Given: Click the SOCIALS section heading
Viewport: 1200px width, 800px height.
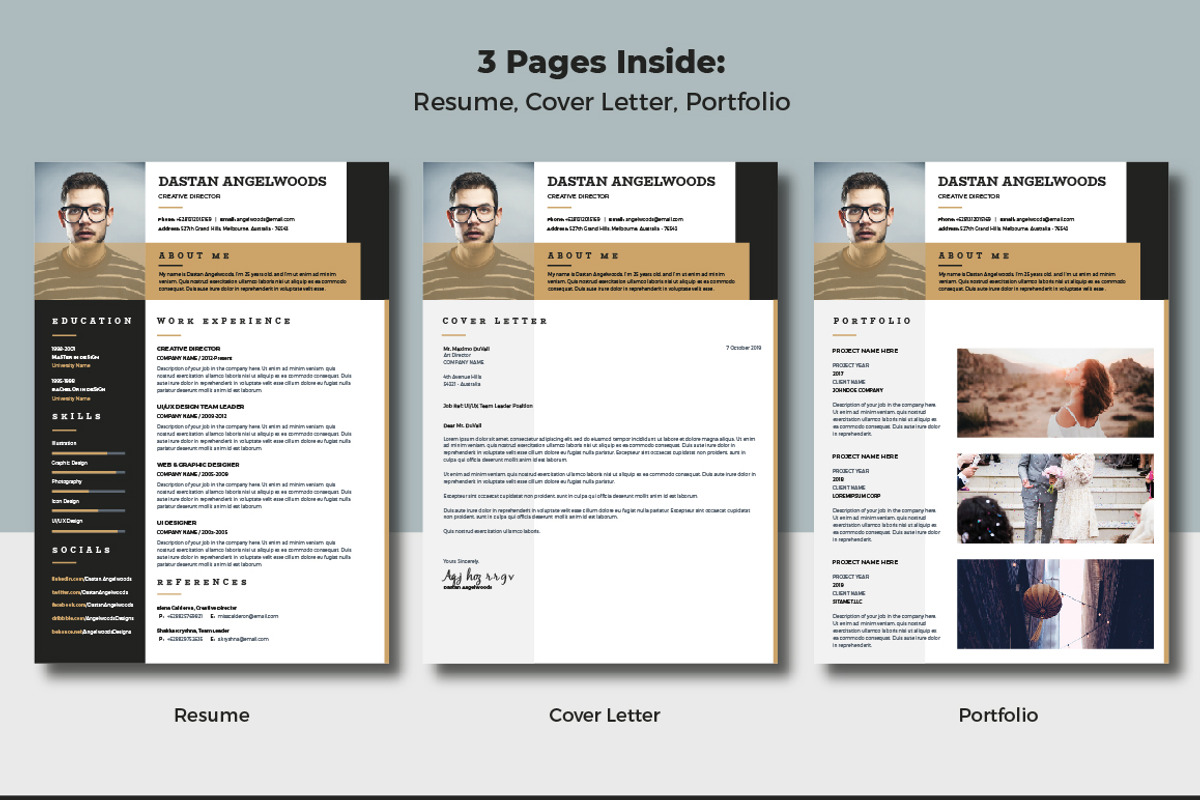Looking at the screenshot, I should 82,550.
